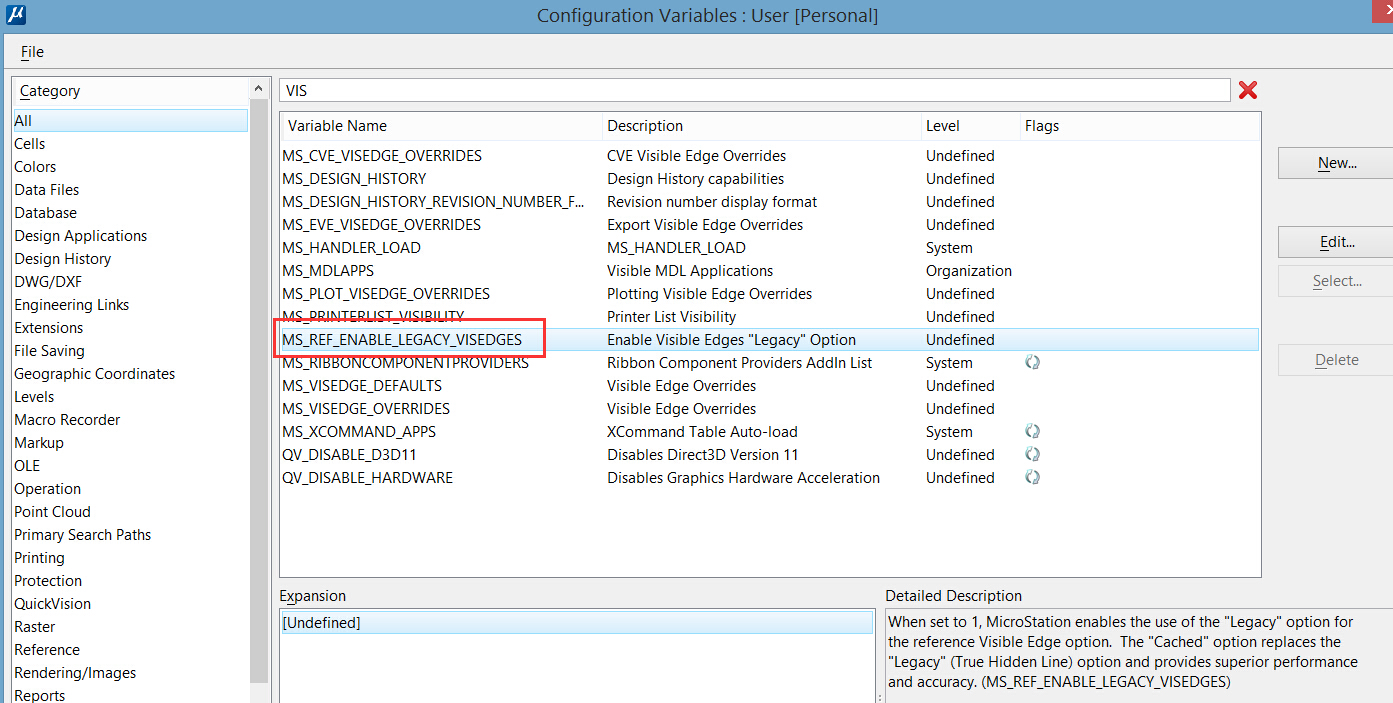Select the OLE category
The height and width of the screenshot is (703, 1393).
click(x=27, y=466)
